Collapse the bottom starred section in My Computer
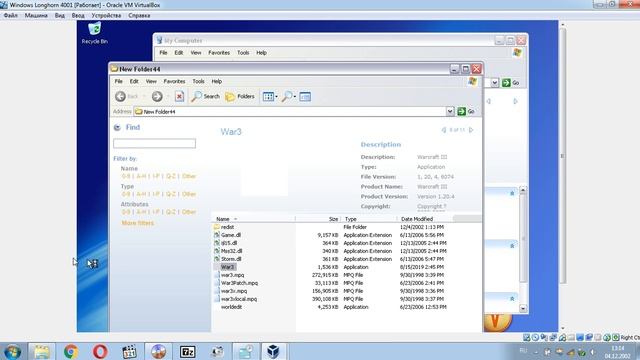The width and height of the screenshot is (640, 360). 512,299
